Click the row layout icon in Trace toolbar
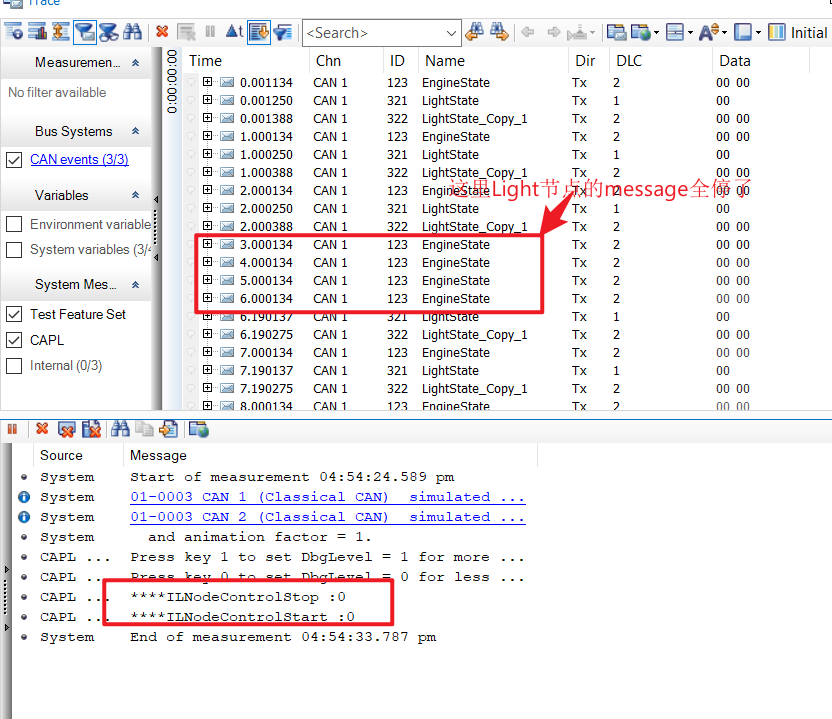The width and height of the screenshot is (832, 719). (675, 32)
